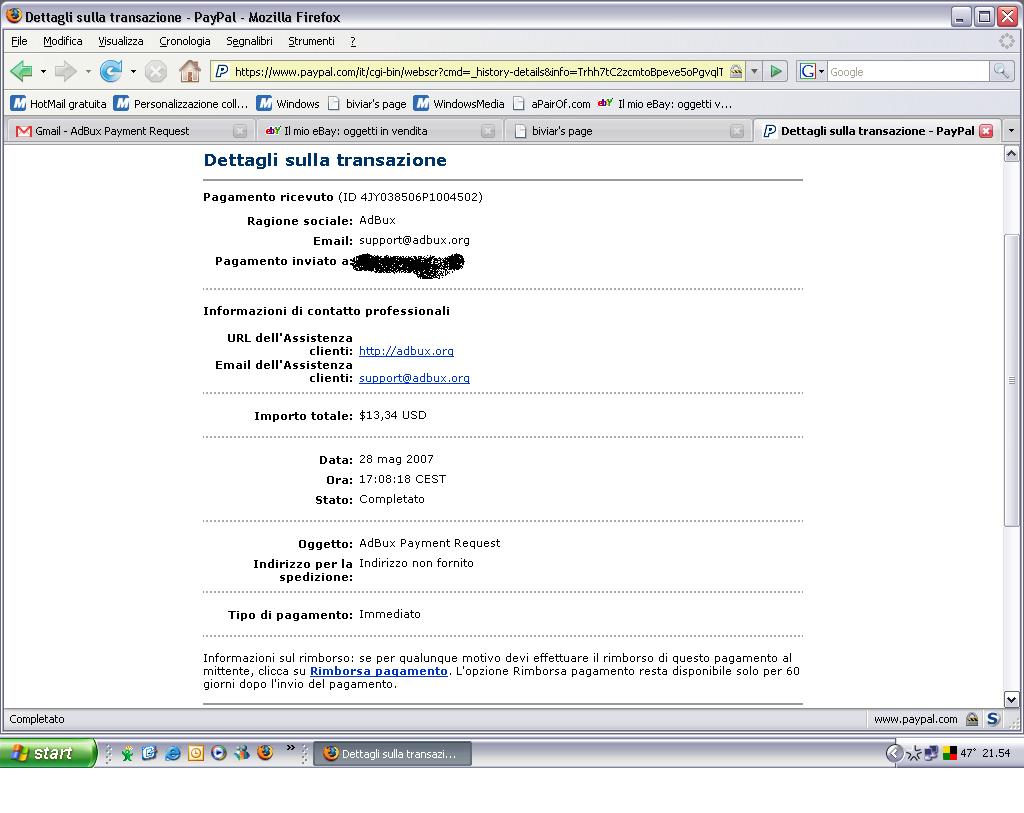Open the Personalizzazione coll... bookmark
Image resolution: width=1024 pixels, height=813 pixels.
point(181,104)
